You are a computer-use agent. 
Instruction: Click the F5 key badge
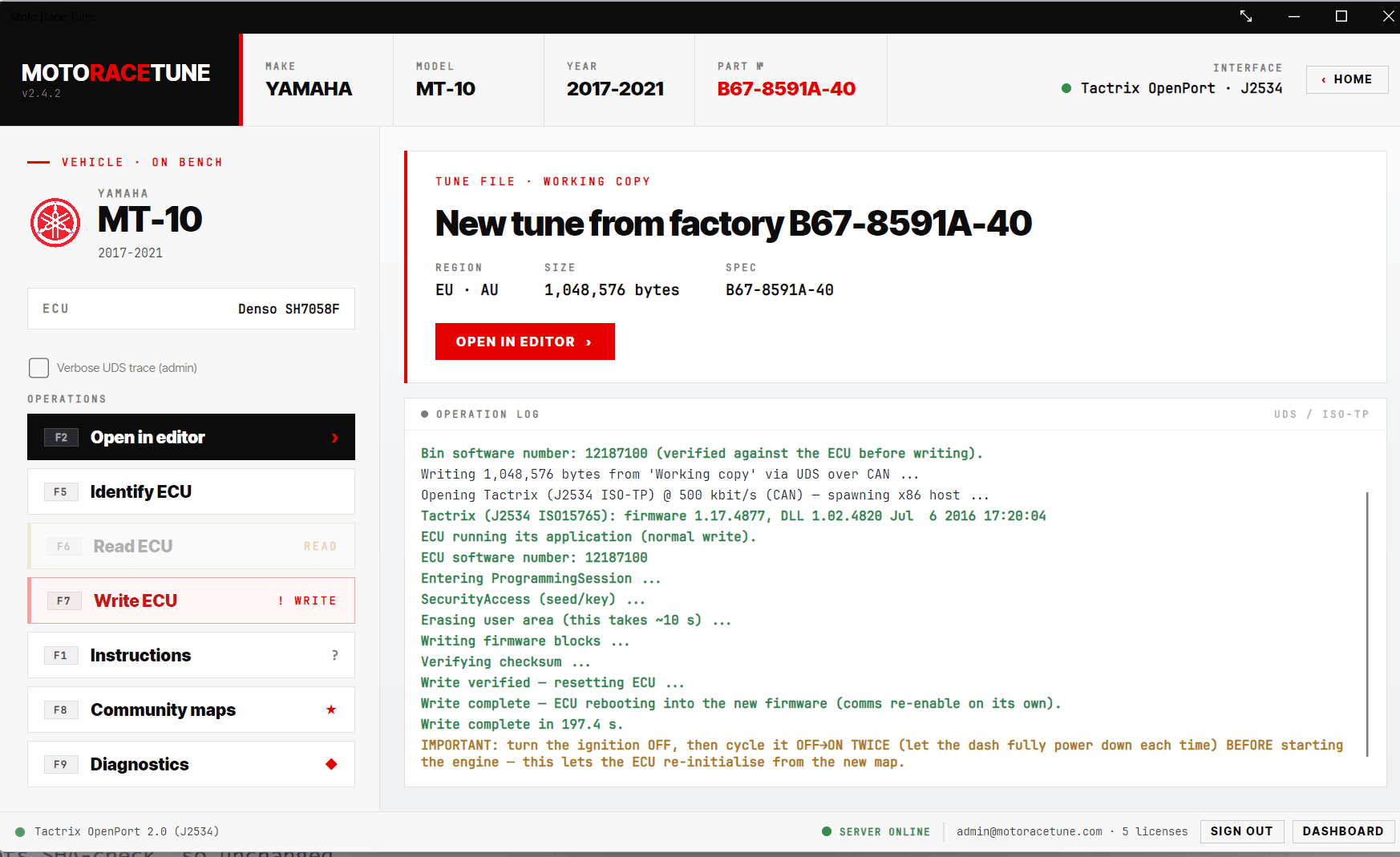pos(61,491)
